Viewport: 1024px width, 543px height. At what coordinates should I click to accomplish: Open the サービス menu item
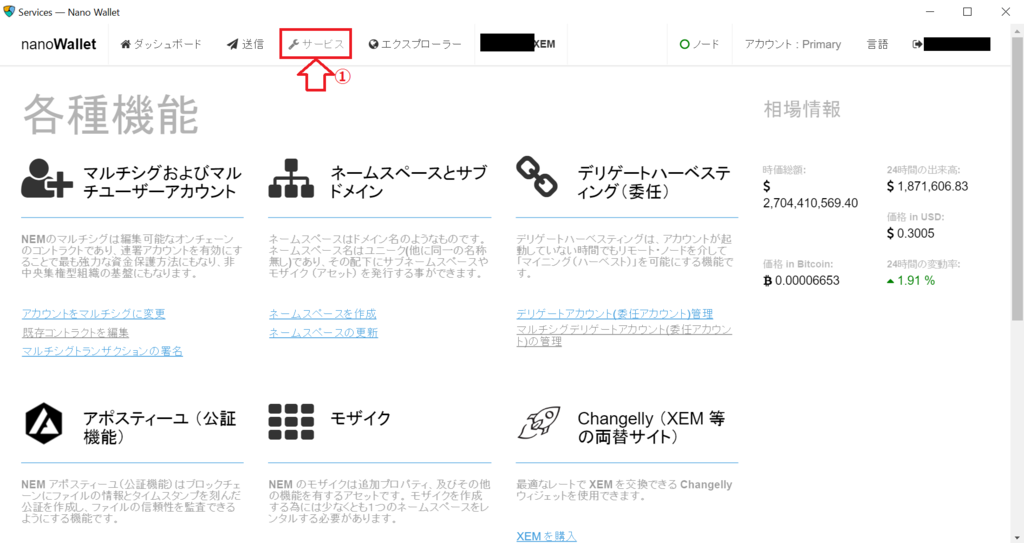tap(316, 44)
